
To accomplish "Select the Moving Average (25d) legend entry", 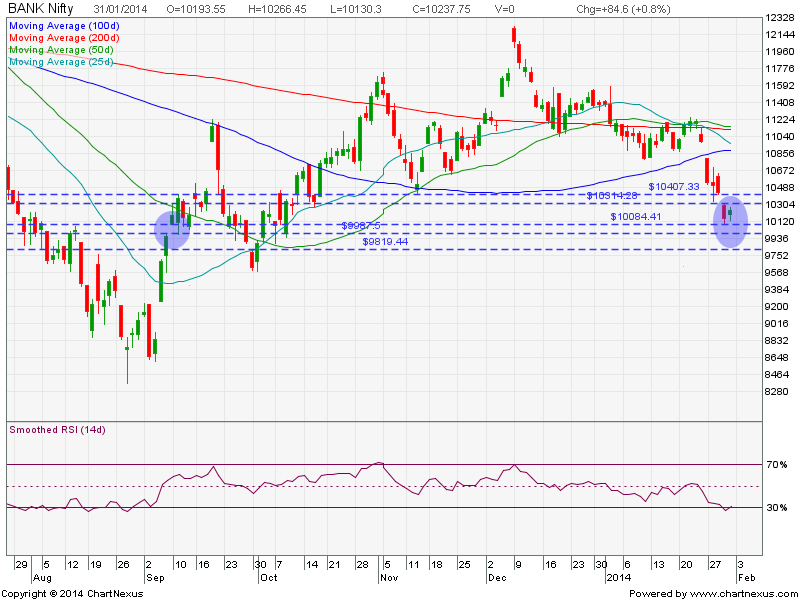I will click(x=61, y=62).
